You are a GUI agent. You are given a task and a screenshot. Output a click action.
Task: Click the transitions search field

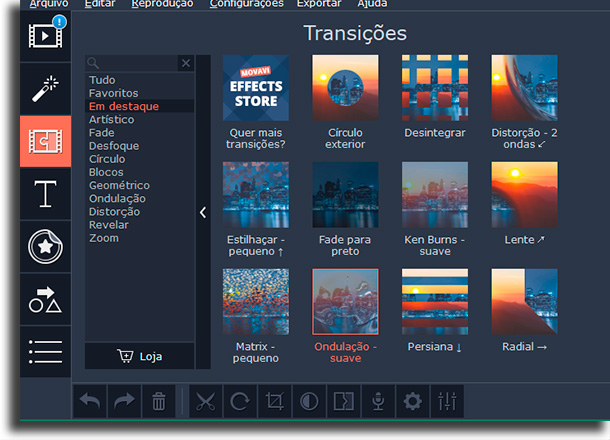pyautogui.click(x=131, y=63)
